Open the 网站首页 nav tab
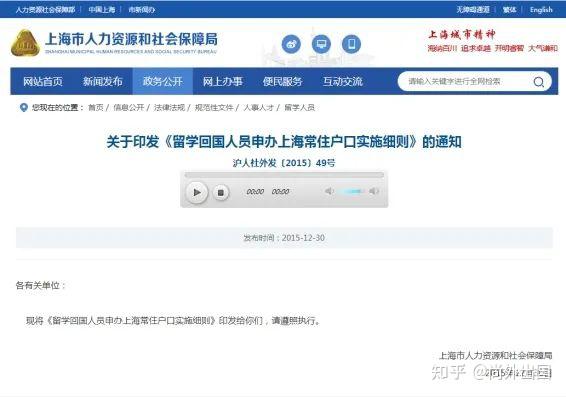The image size is (566, 397). pos(43,82)
